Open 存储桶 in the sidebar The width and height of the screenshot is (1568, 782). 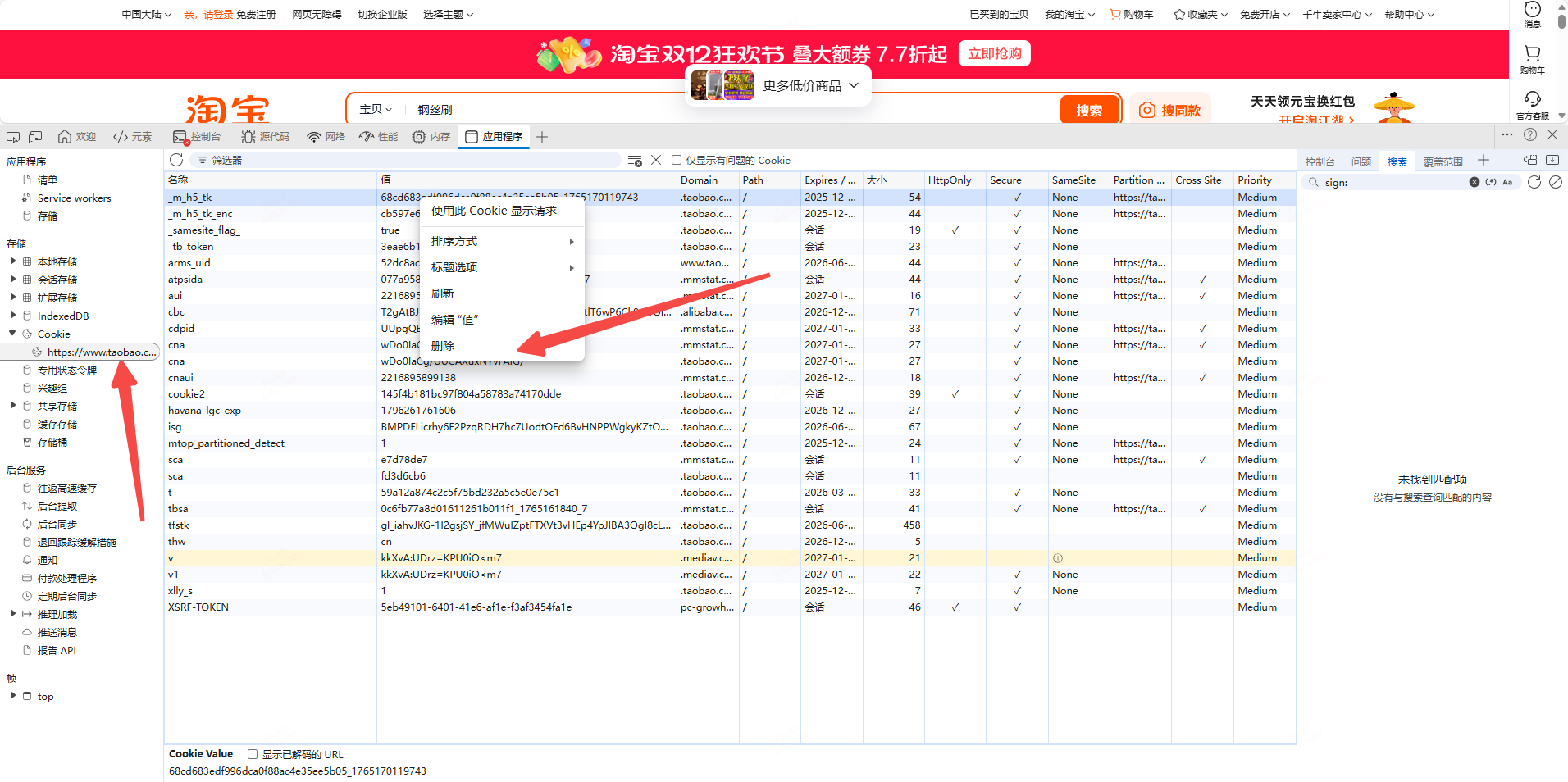(52, 442)
